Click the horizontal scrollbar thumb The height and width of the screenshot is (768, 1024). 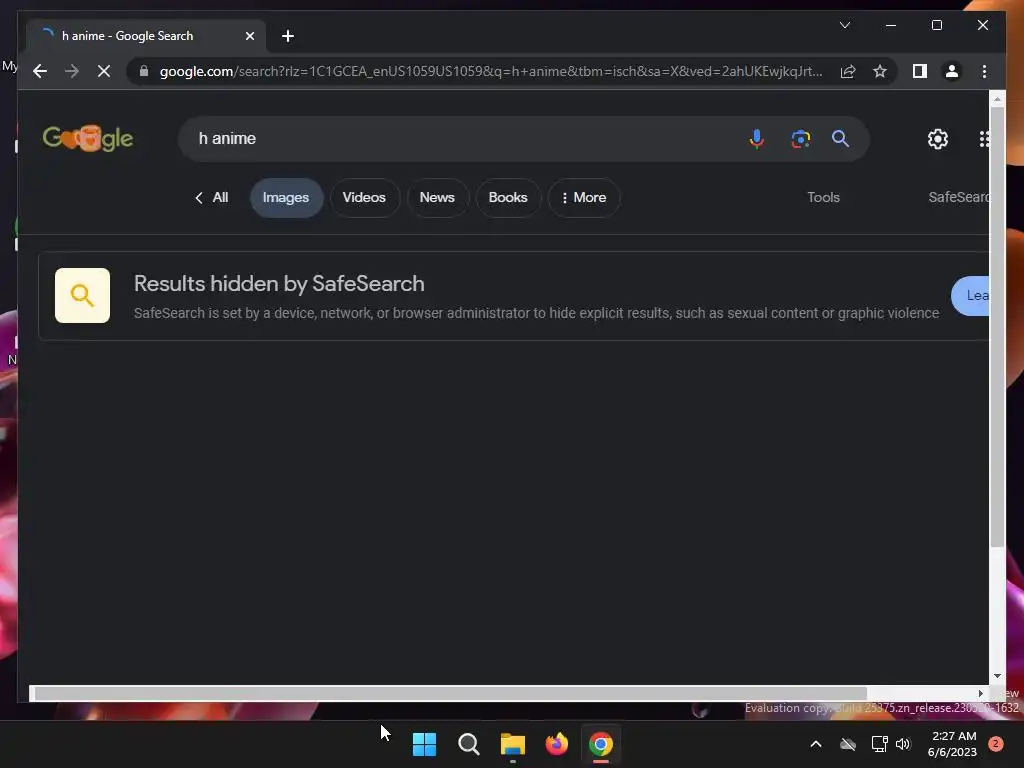pos(451,693)
